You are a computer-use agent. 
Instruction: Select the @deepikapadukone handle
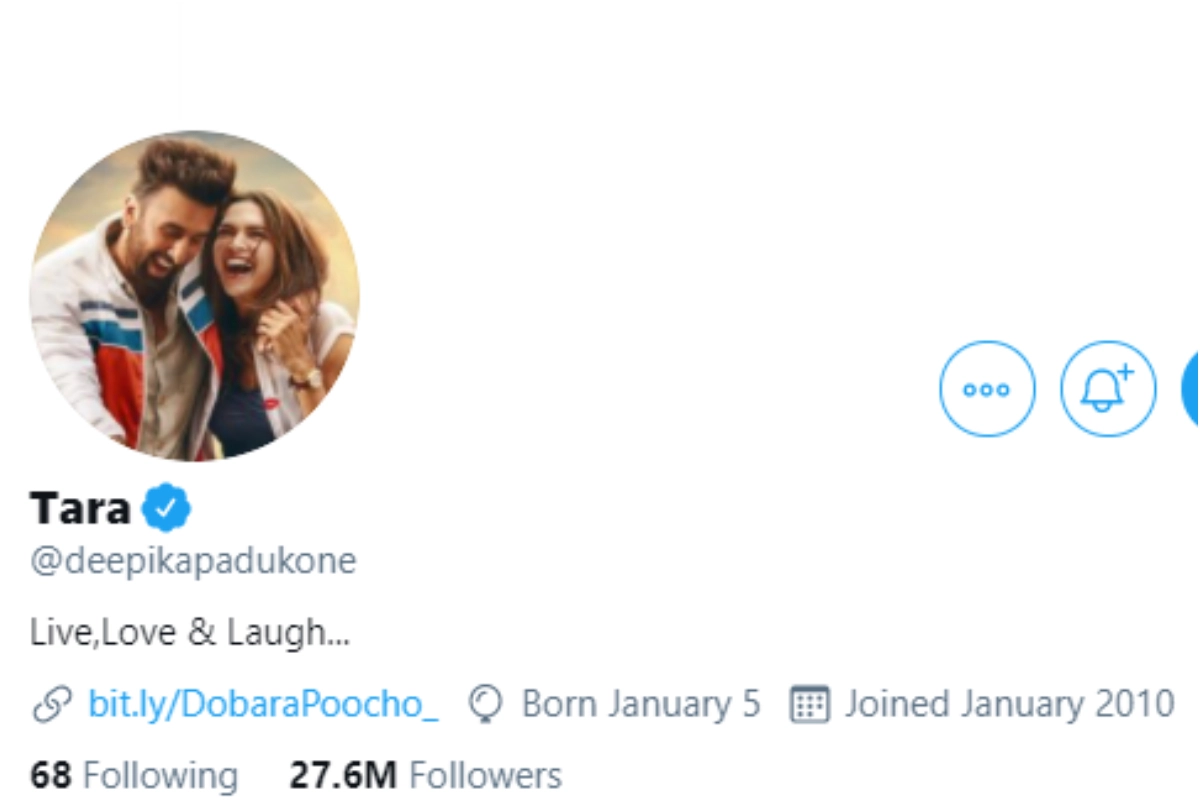point(193,561)
